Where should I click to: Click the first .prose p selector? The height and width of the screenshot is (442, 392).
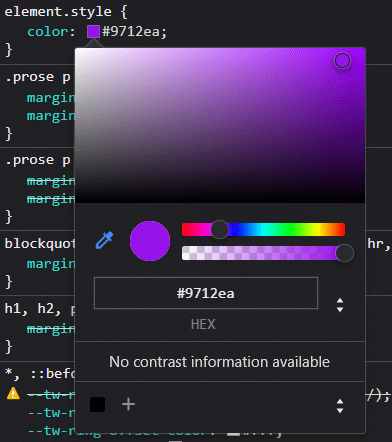[x=38, y=77]
